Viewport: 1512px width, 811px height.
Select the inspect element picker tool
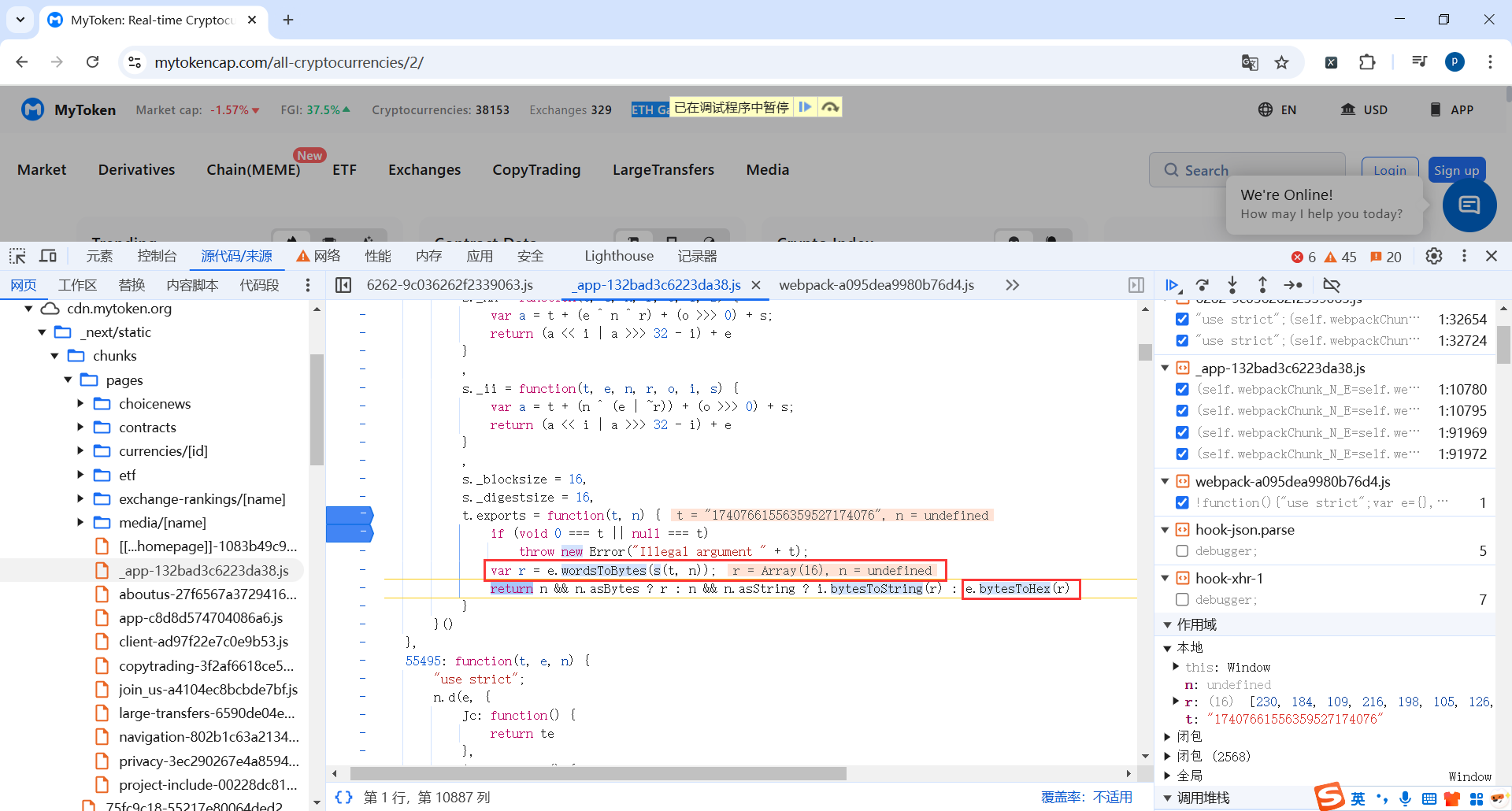[x=17, y=256]
